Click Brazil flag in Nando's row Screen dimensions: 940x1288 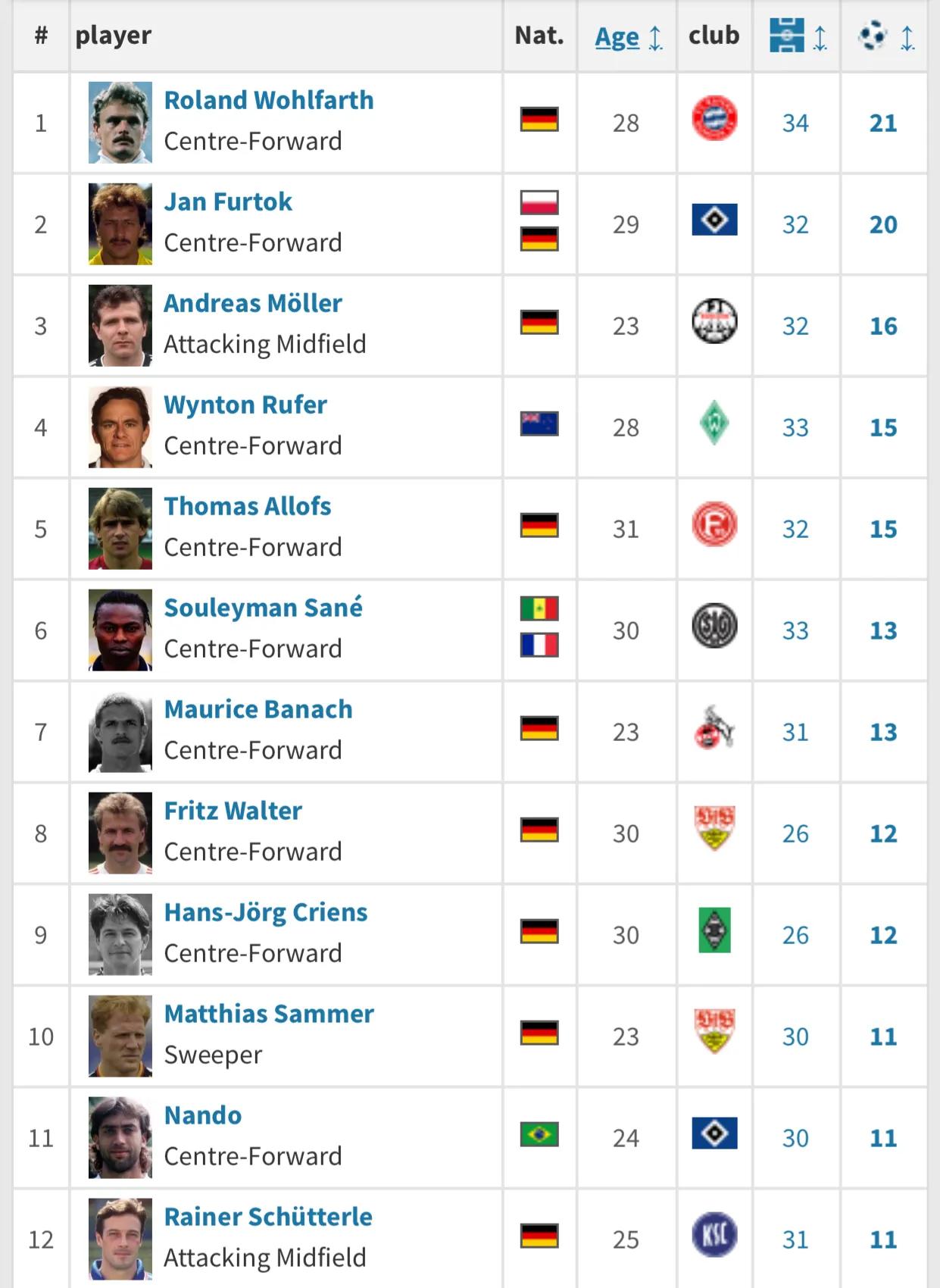539,1134
